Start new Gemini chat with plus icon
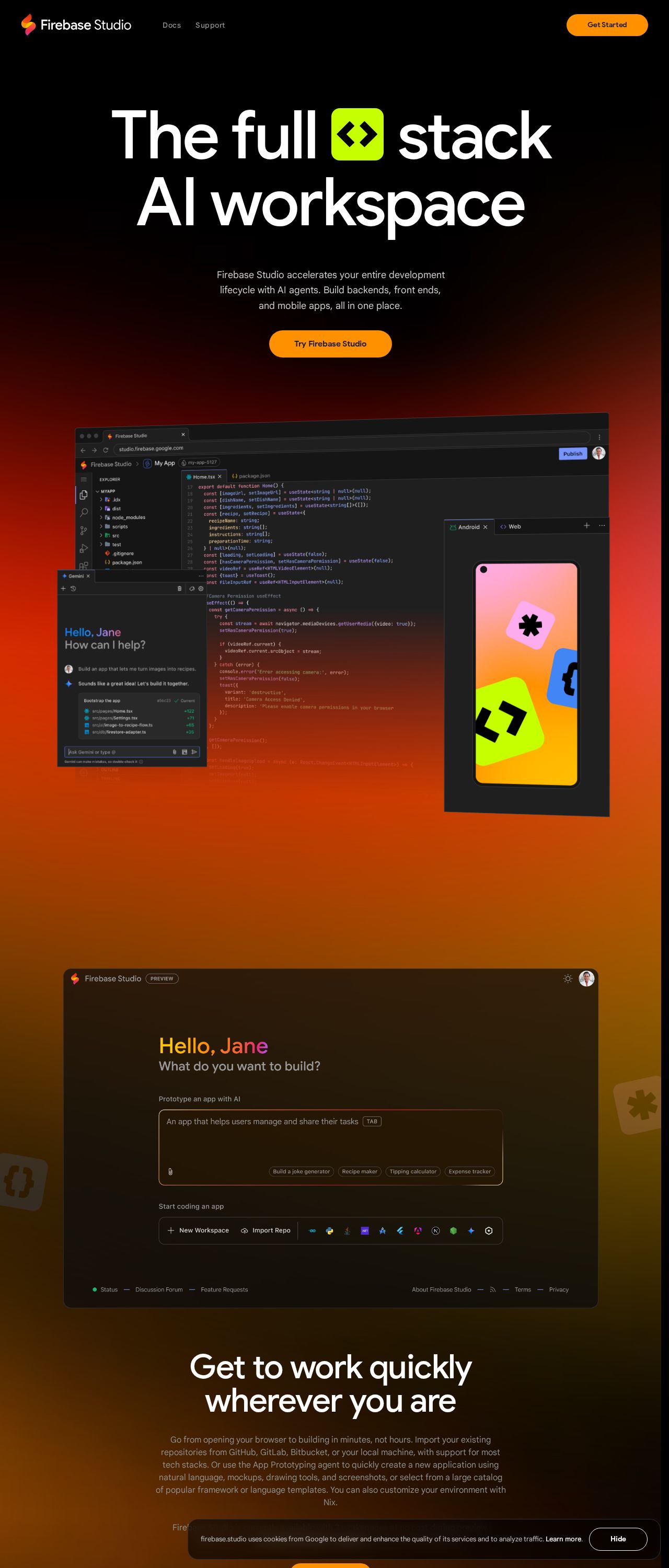The height and width of the screenshot is (1568, 669). 63,589
